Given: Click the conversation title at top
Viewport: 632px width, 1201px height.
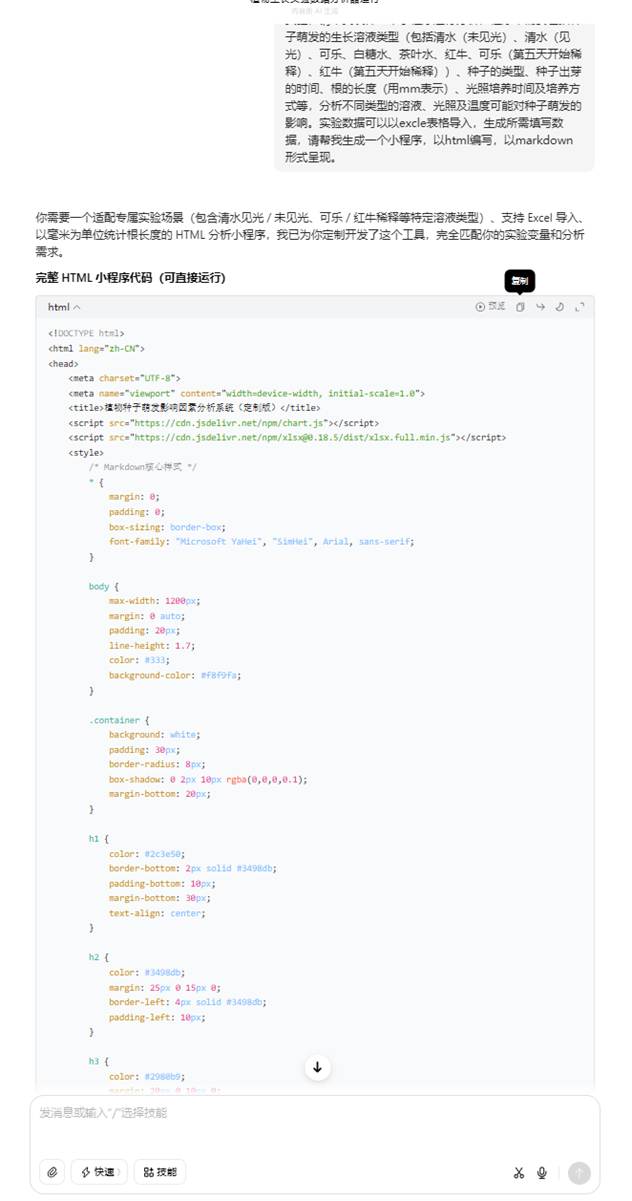Looking at the screenshot, I should pyautogui.click(x=314, y=3).
